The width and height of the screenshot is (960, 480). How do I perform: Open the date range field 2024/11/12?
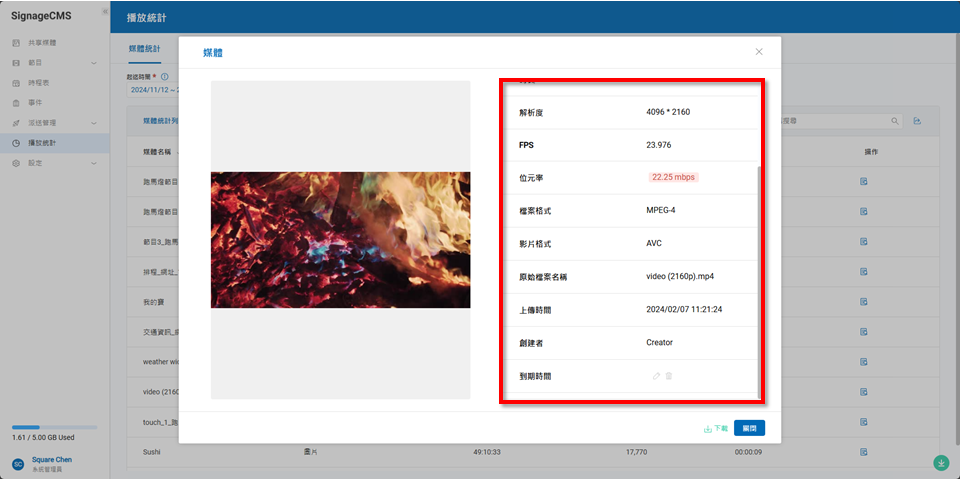[x=153, y=90]
